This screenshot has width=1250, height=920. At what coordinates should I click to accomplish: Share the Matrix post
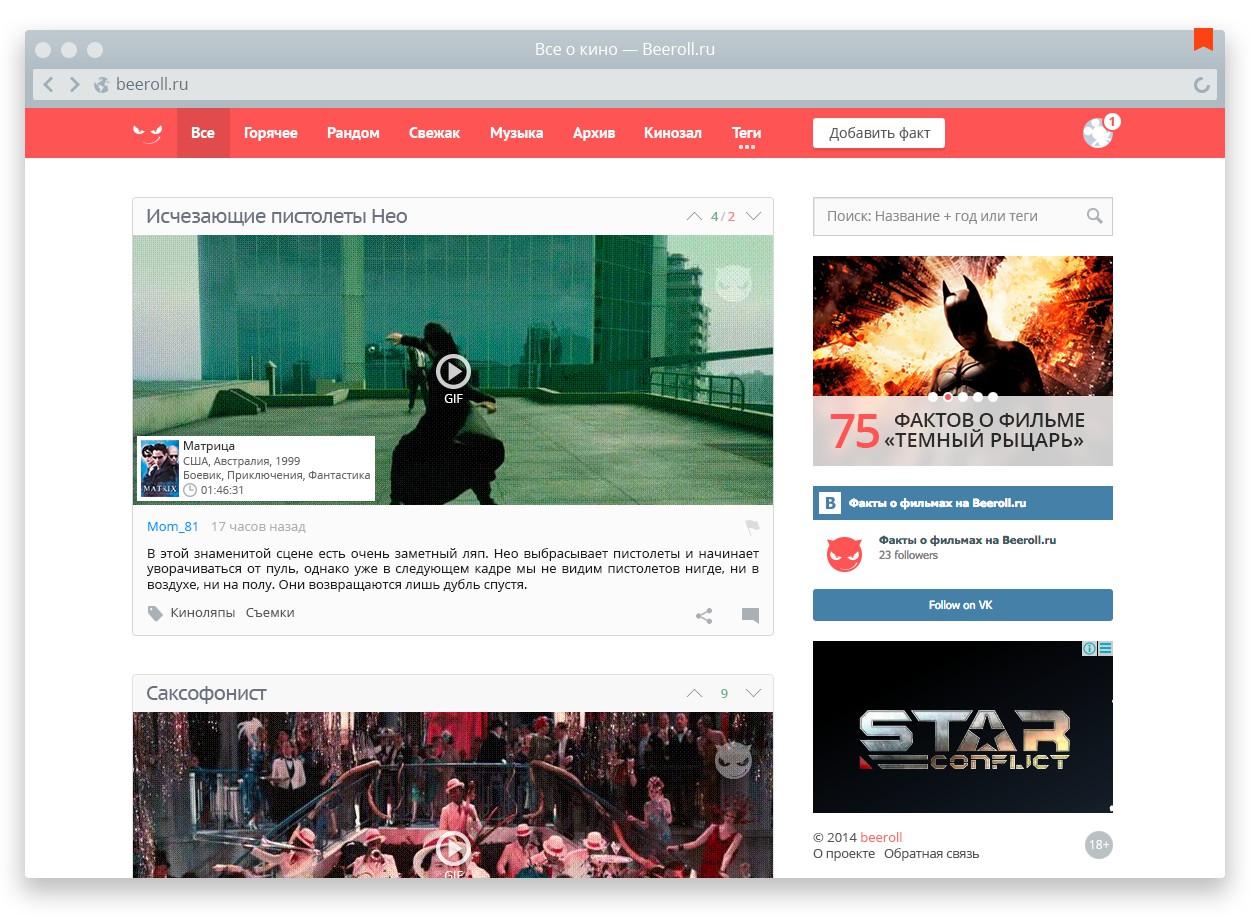(704, 615)
